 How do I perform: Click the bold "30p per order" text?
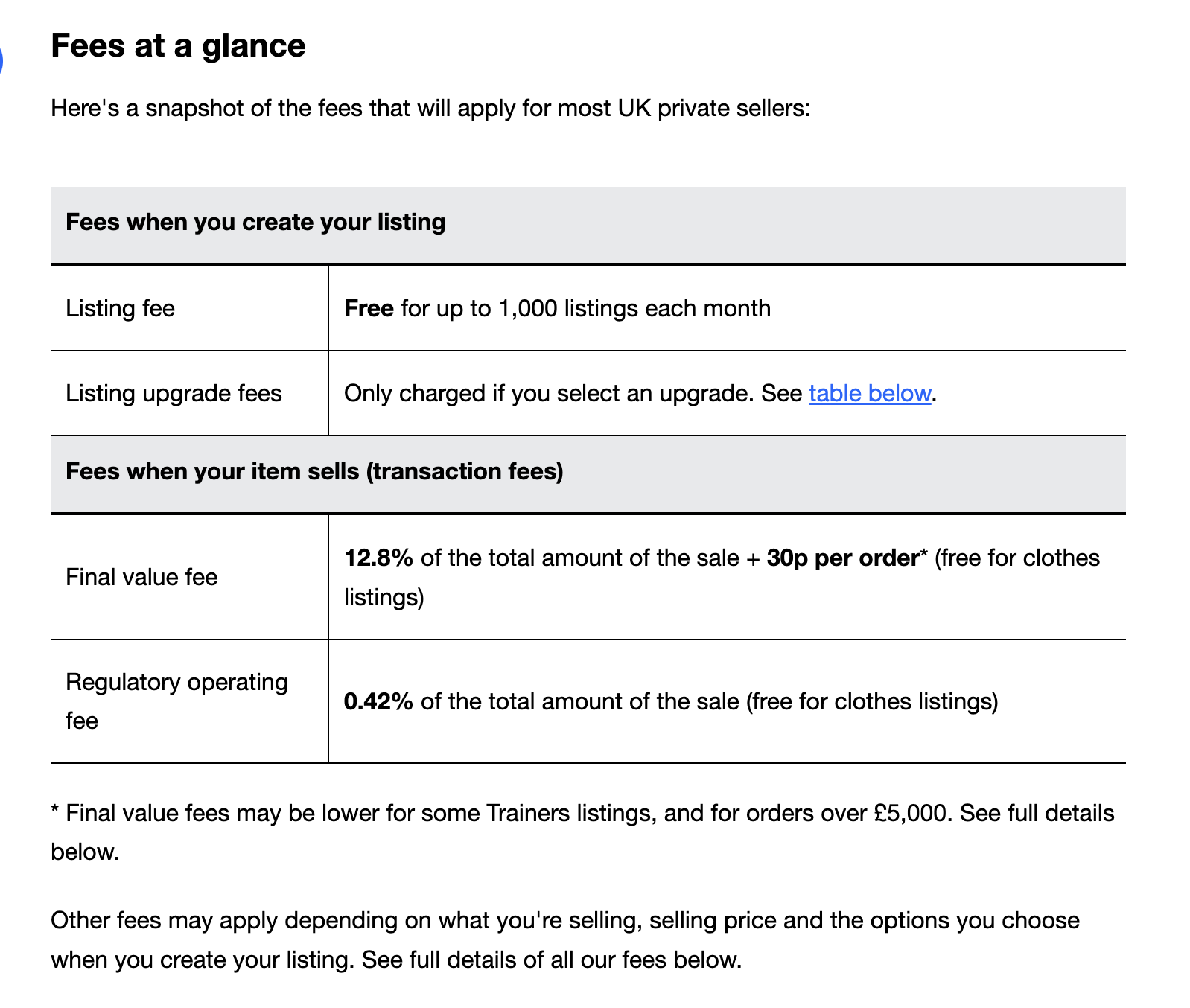842,558
